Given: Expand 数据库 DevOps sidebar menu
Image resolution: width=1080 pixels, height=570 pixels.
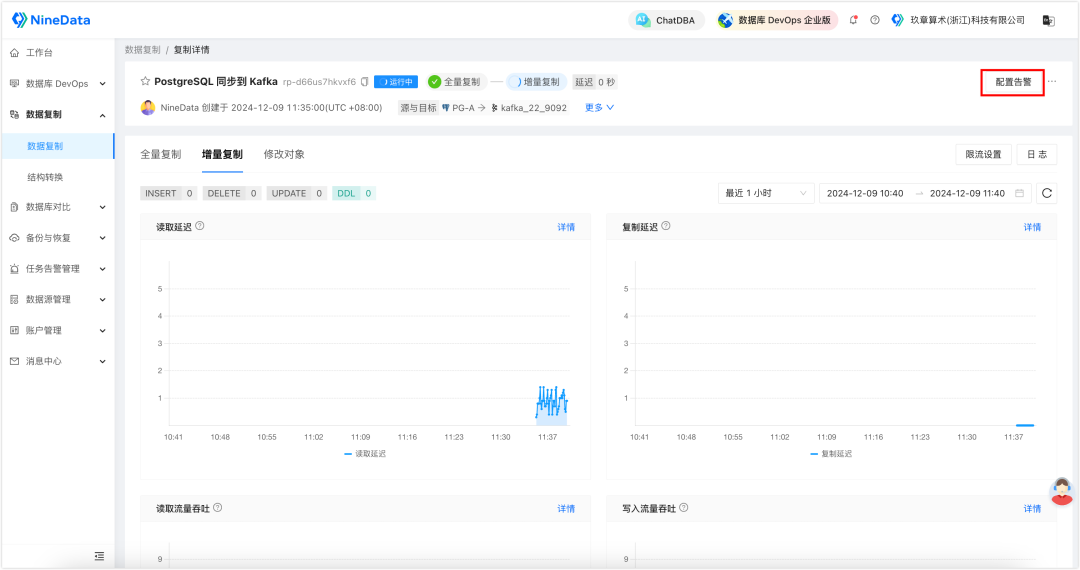Looking at the screenshot, I should (58, 83).
